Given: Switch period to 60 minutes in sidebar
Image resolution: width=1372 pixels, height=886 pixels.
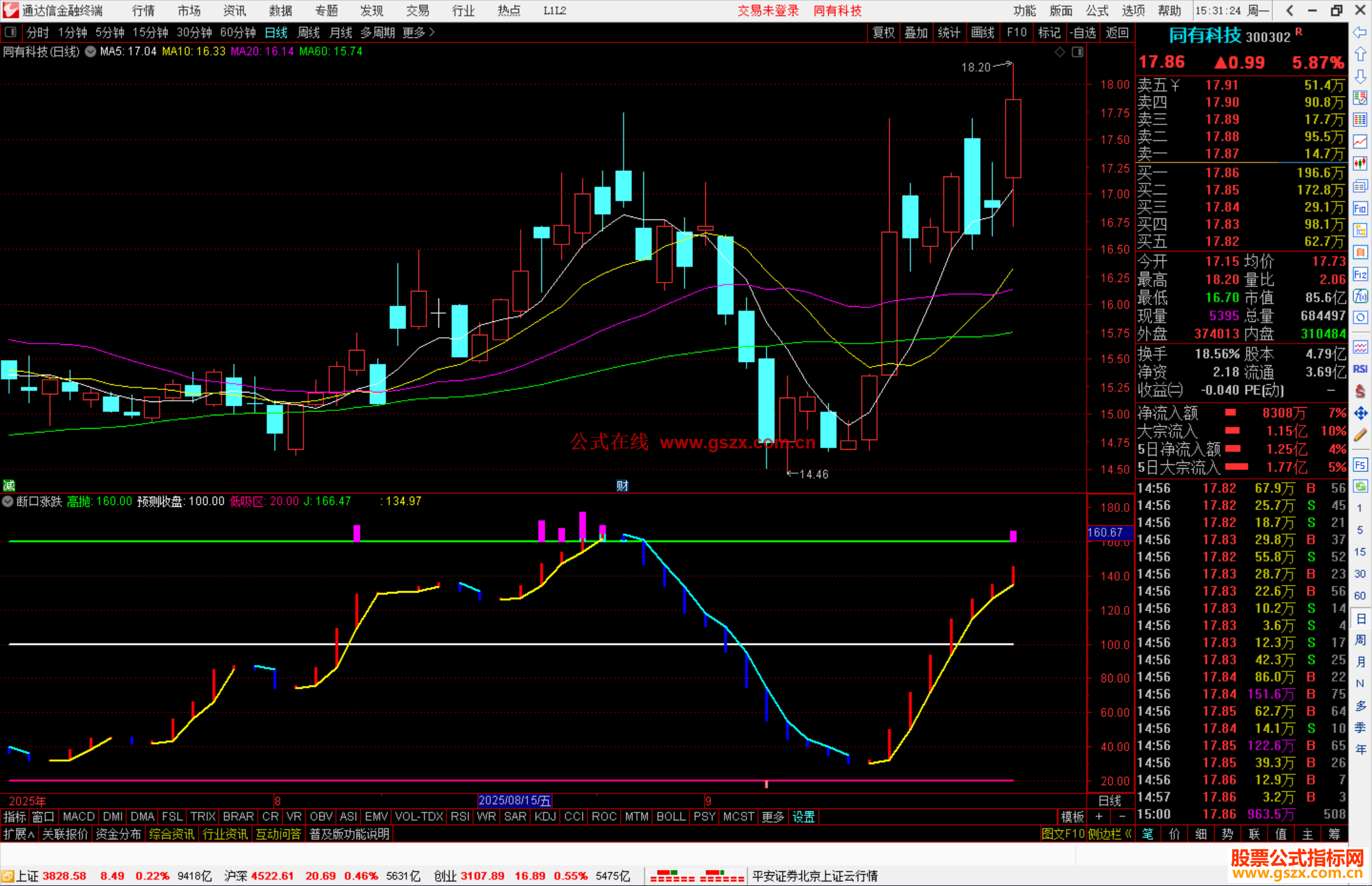Looking at the screenshot, I should coord(1360,596).
